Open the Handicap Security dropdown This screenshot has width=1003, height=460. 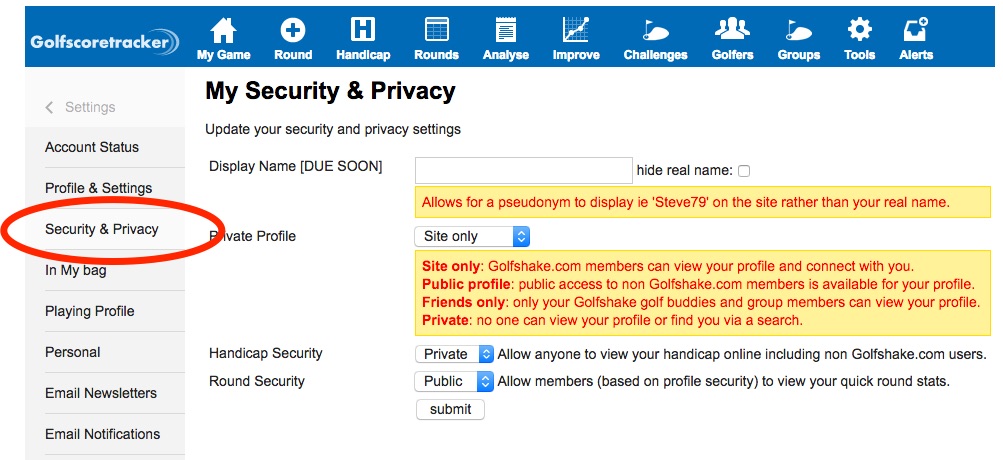[454, 354]
